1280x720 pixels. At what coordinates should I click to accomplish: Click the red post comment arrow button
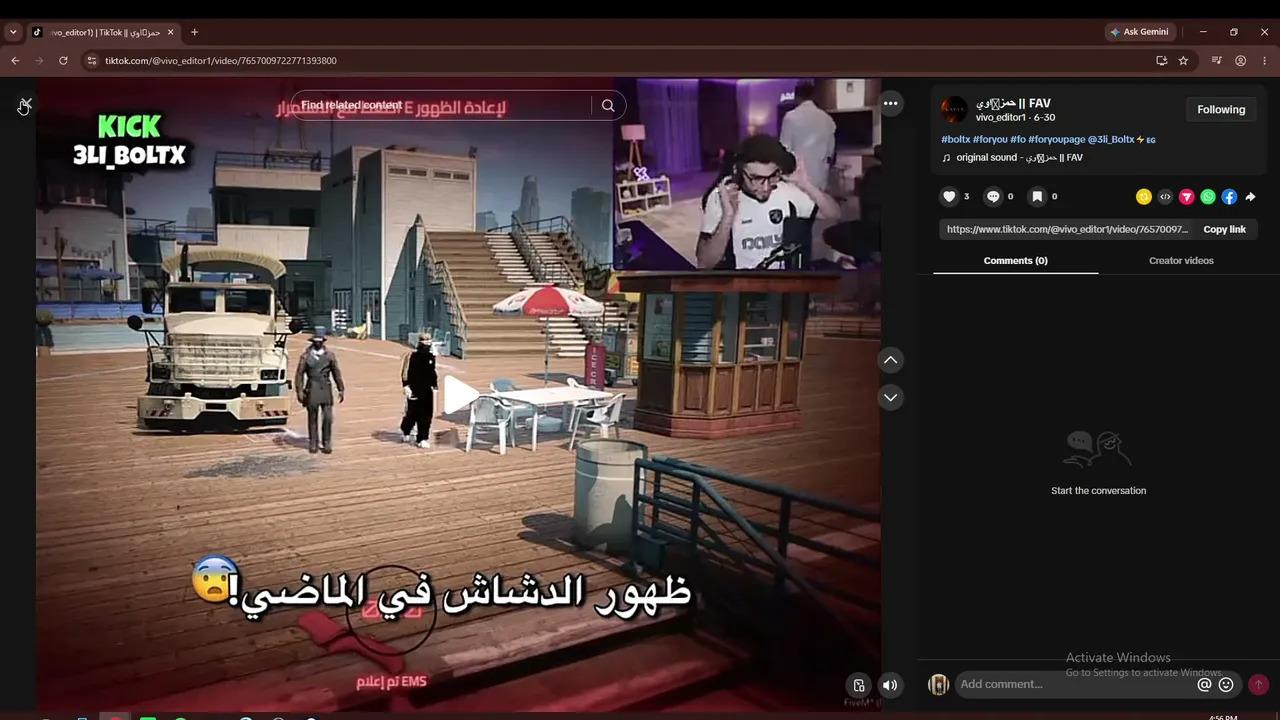pyautogui.click(x=1258, y=685)
